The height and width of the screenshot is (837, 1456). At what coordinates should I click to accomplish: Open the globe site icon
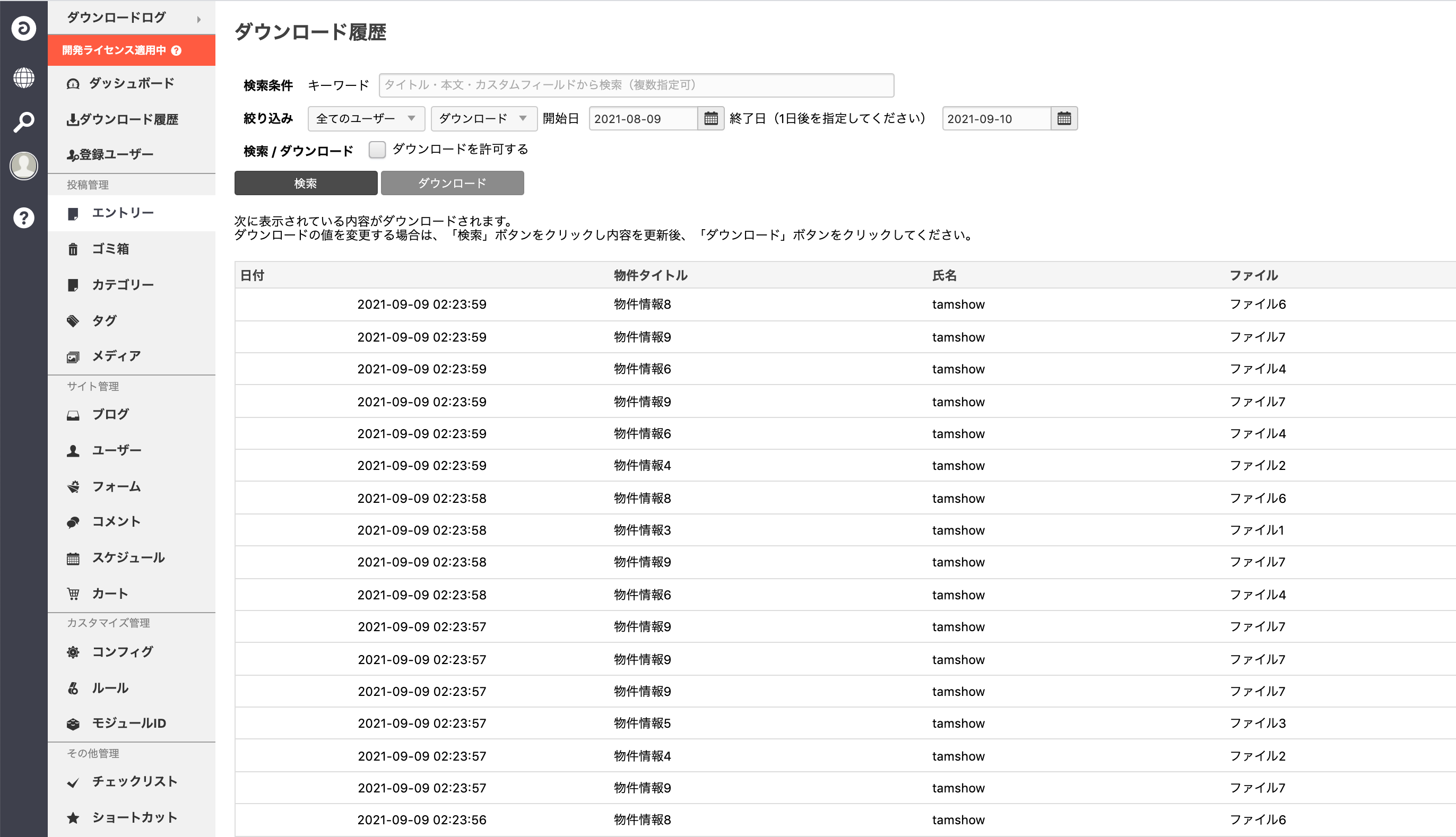[x=23, y=77]
